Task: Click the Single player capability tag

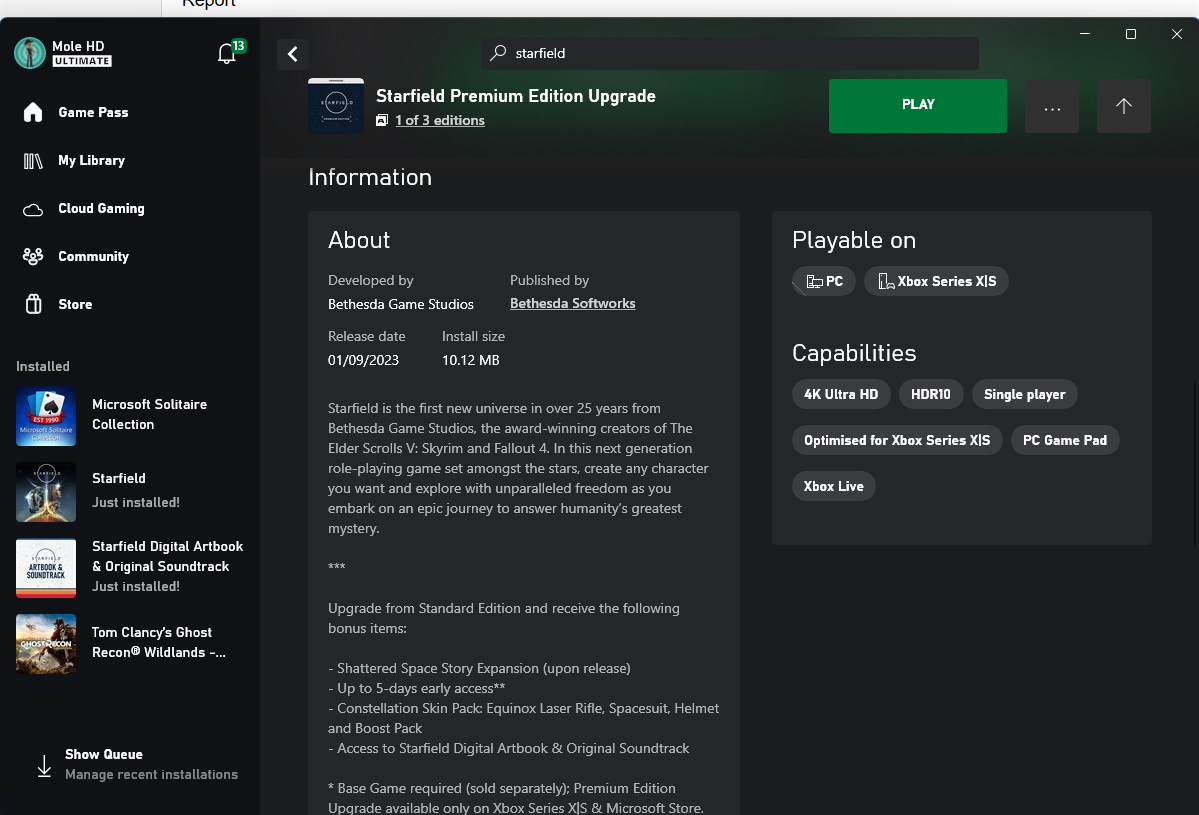Action: (1025, 395)
